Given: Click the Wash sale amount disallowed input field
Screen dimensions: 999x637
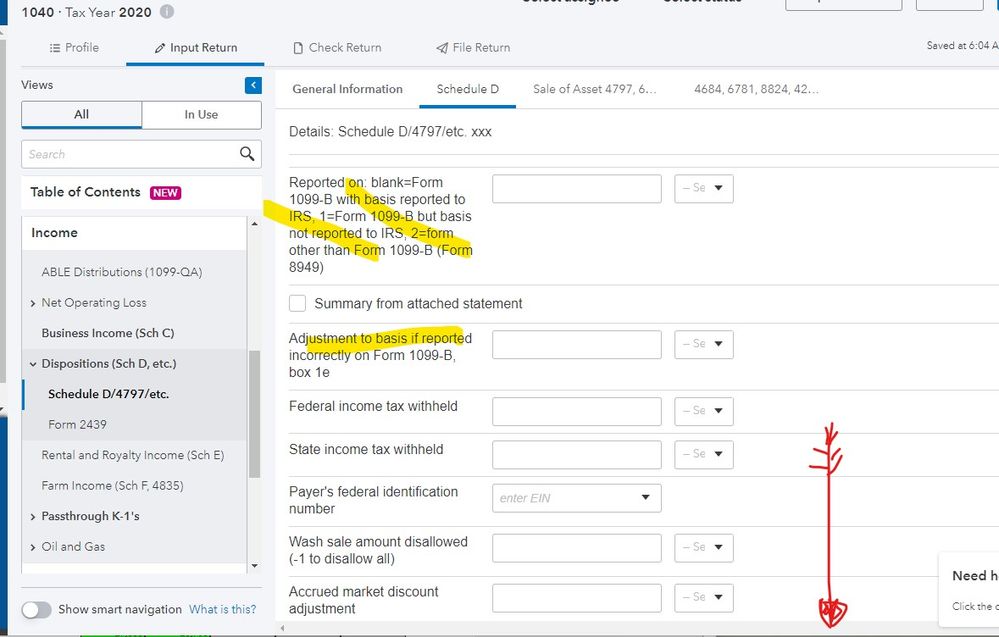Looking at the screenshot, I should [576, 548].
